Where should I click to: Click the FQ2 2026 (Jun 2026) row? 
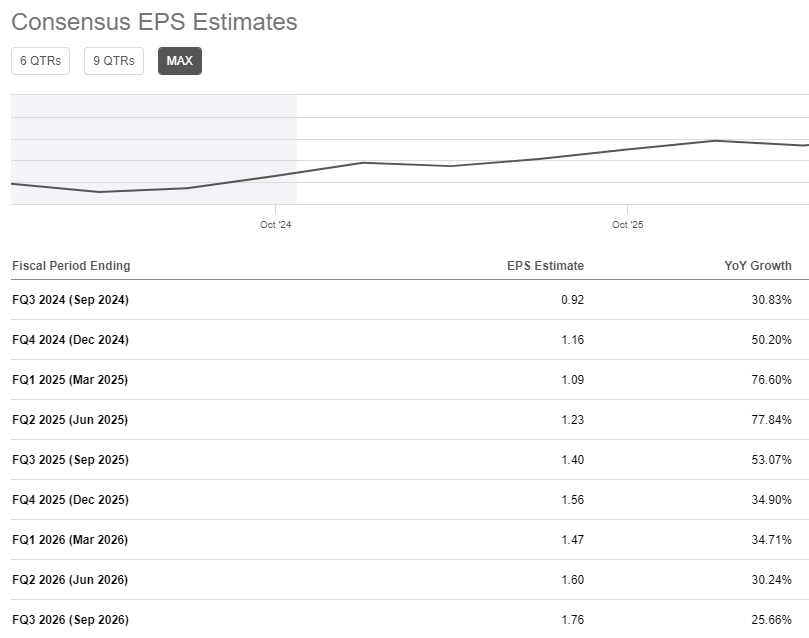point(70,580)
